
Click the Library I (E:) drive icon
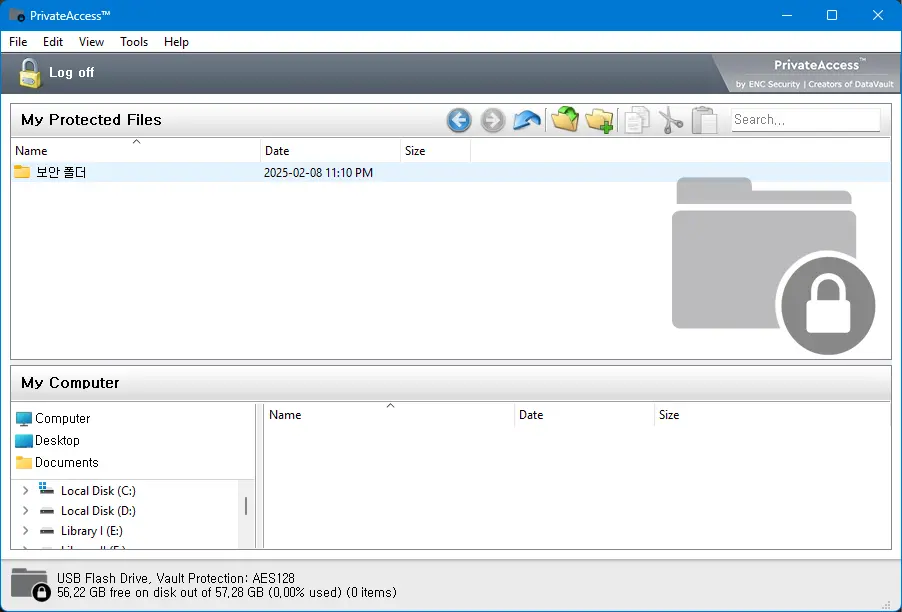click(x=47, y=531)
